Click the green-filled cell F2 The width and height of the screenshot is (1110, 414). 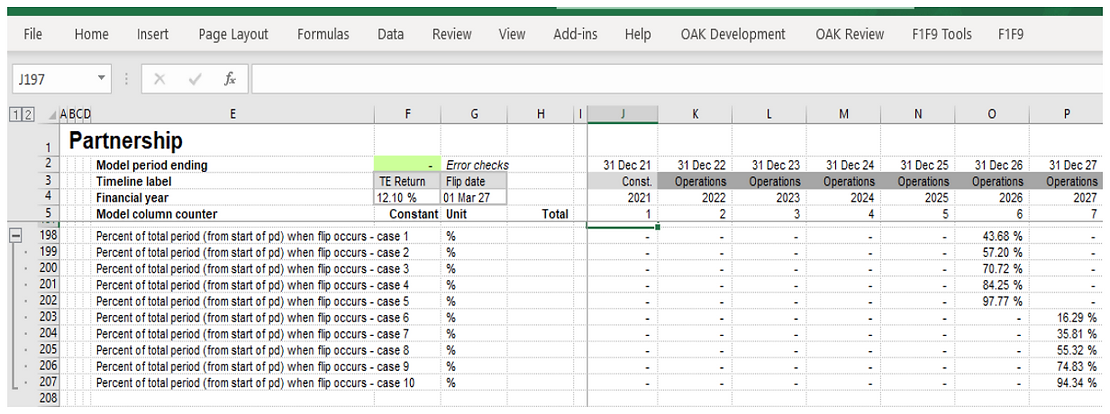[407, 165]
